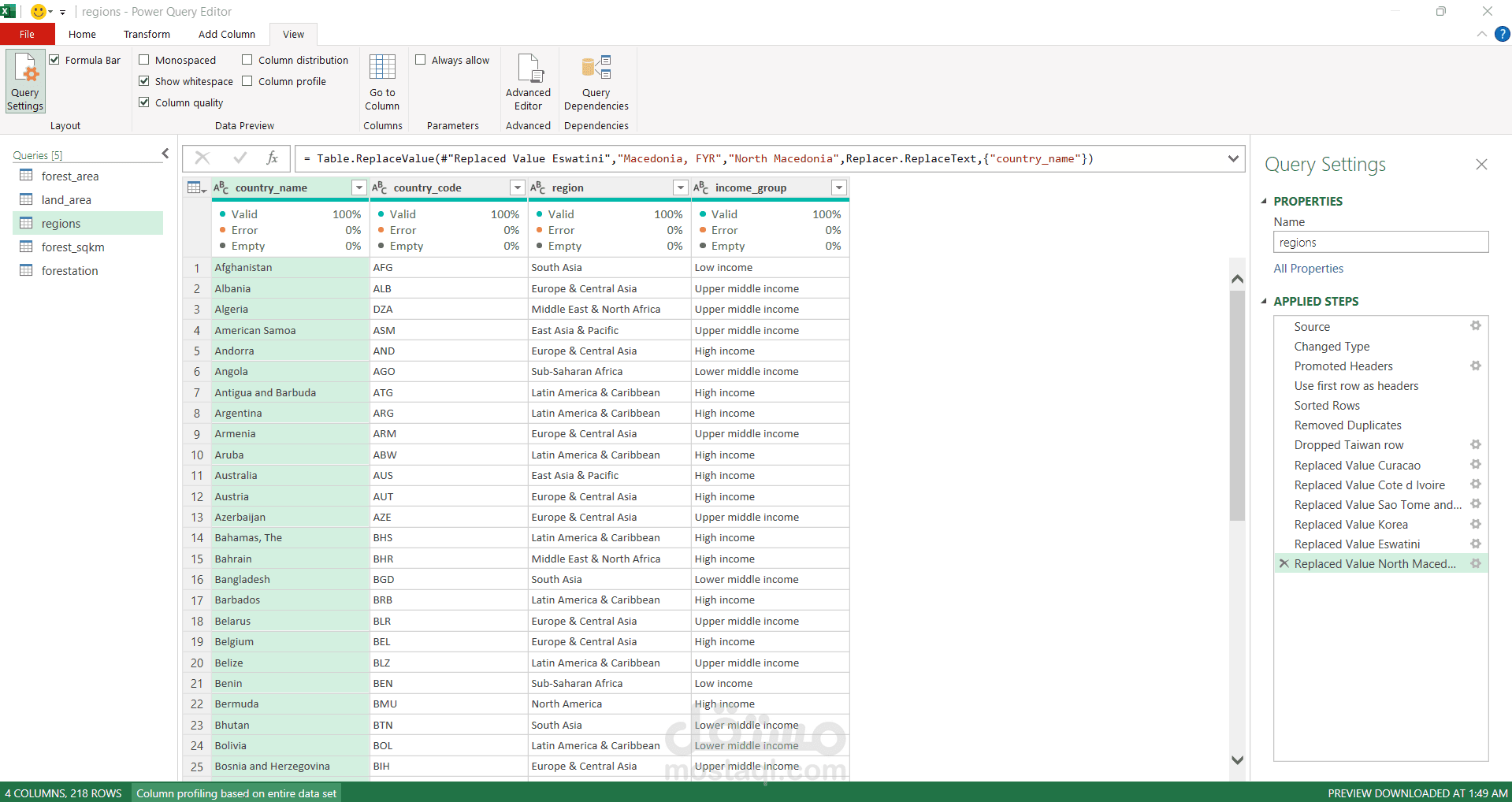Click the Query Settings ribbon icon
Screen dimensions: 1512x802
[x=25, y=81]
